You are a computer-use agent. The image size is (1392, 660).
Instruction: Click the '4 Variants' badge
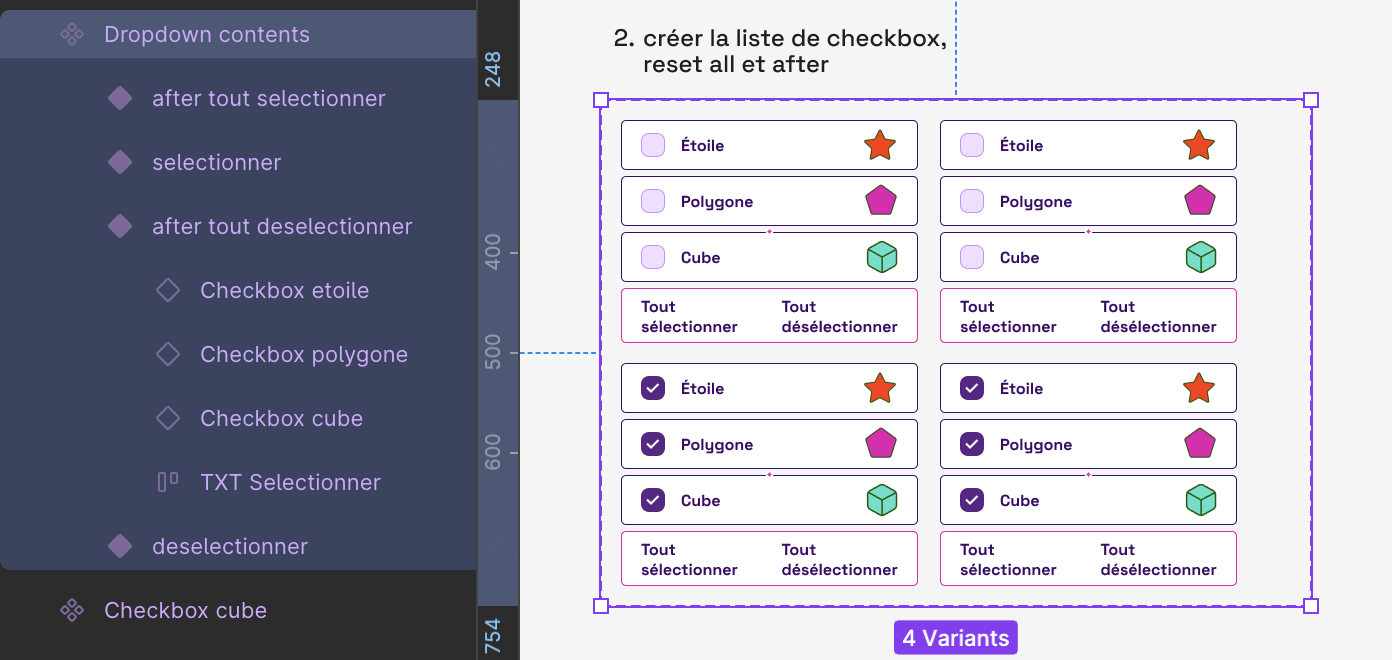point(955,638)
